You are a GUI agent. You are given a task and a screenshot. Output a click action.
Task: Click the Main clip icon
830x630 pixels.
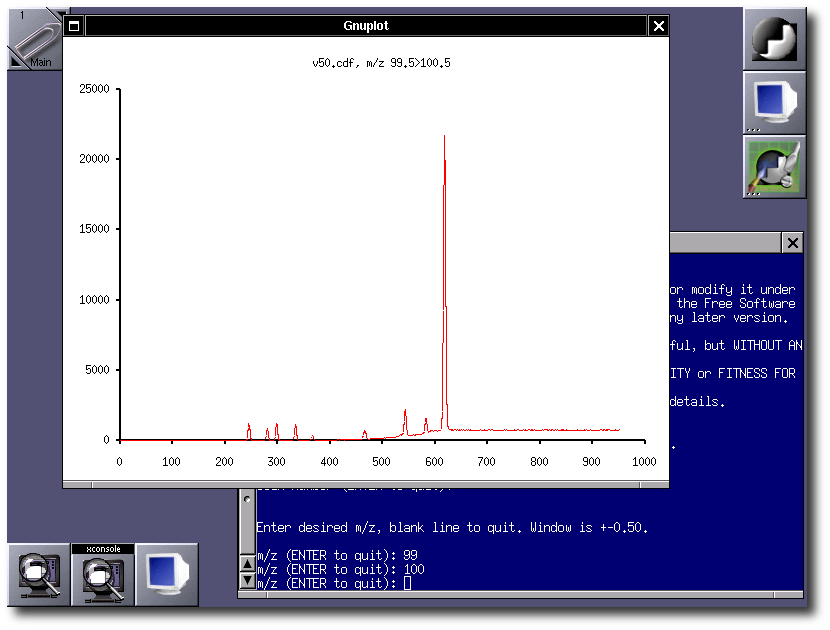coord(35,39)
